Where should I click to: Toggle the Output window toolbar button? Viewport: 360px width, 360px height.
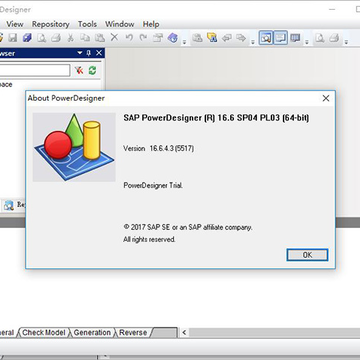coord(280,38)
